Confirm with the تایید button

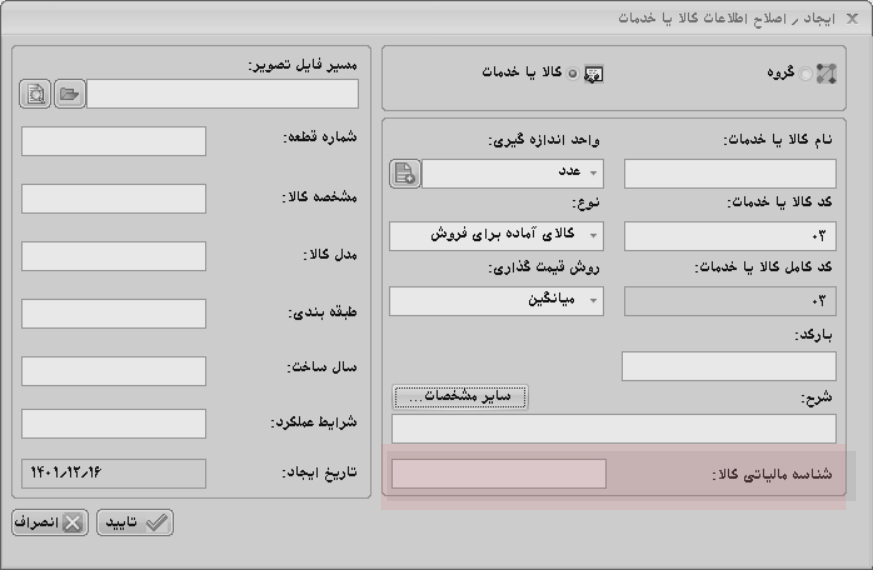[x=134, y=521]
